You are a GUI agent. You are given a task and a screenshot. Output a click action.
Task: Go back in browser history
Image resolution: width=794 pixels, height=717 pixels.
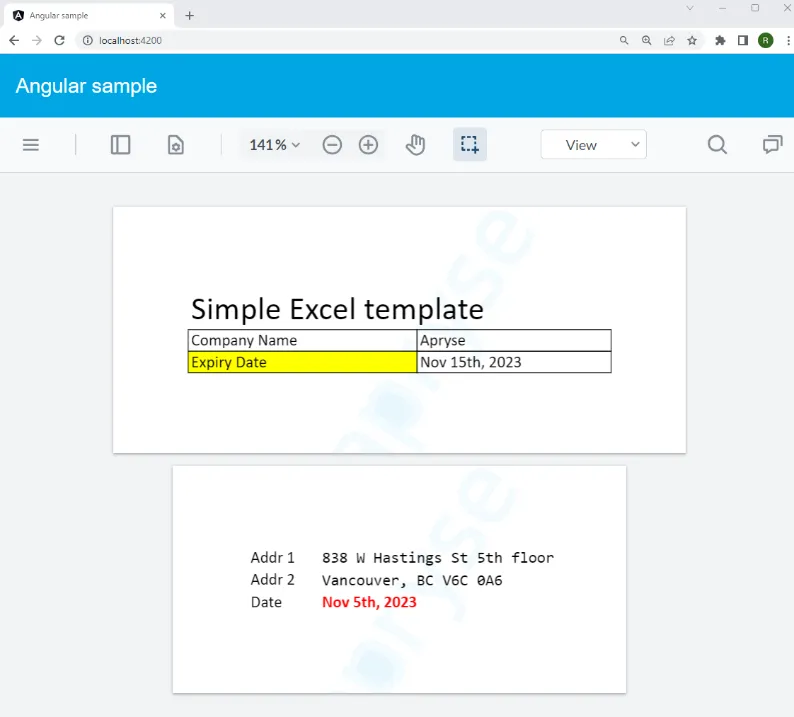click(x=14, y=41)
